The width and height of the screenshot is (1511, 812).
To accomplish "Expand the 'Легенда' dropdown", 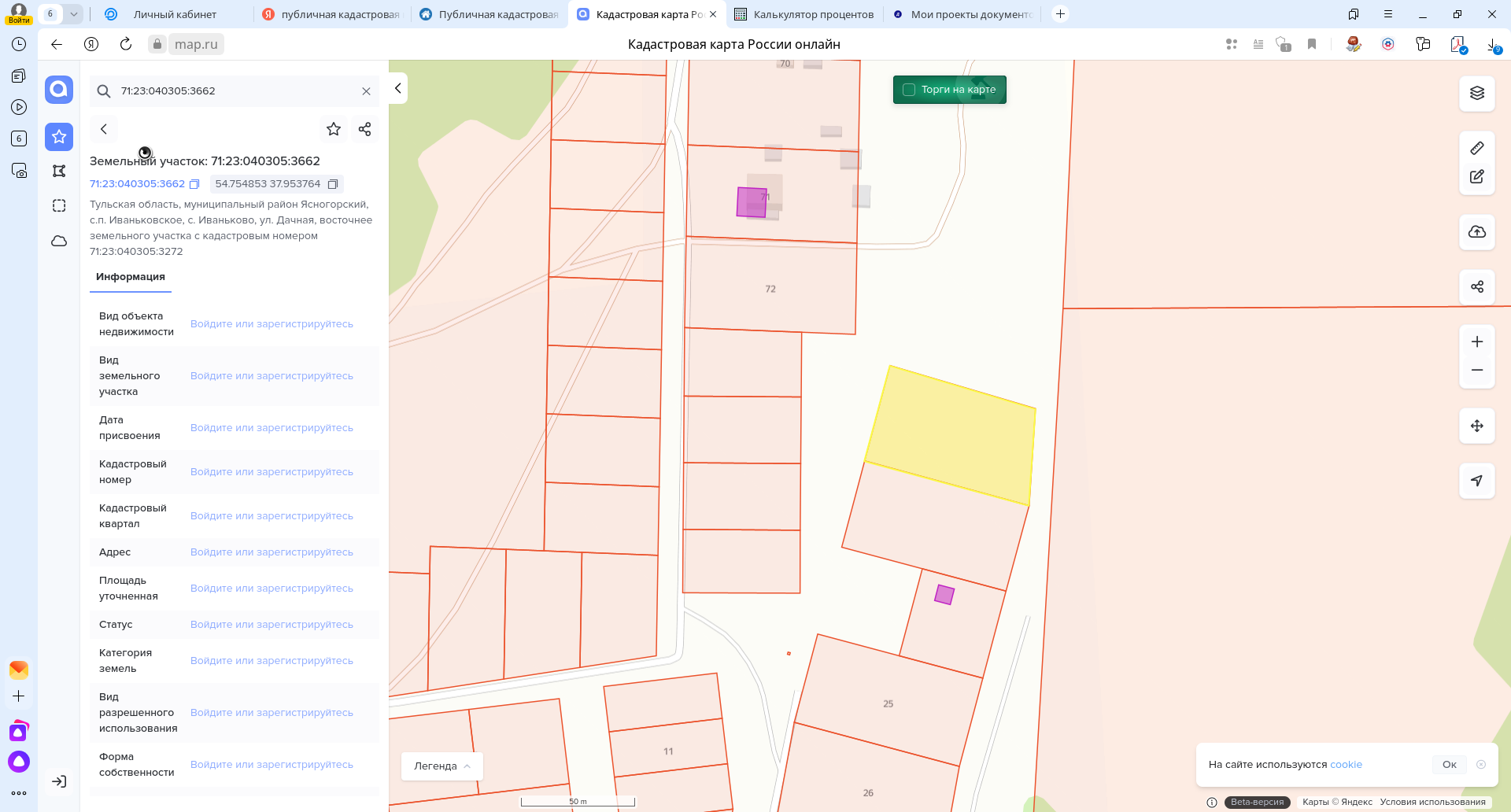I will coord(441,766).
